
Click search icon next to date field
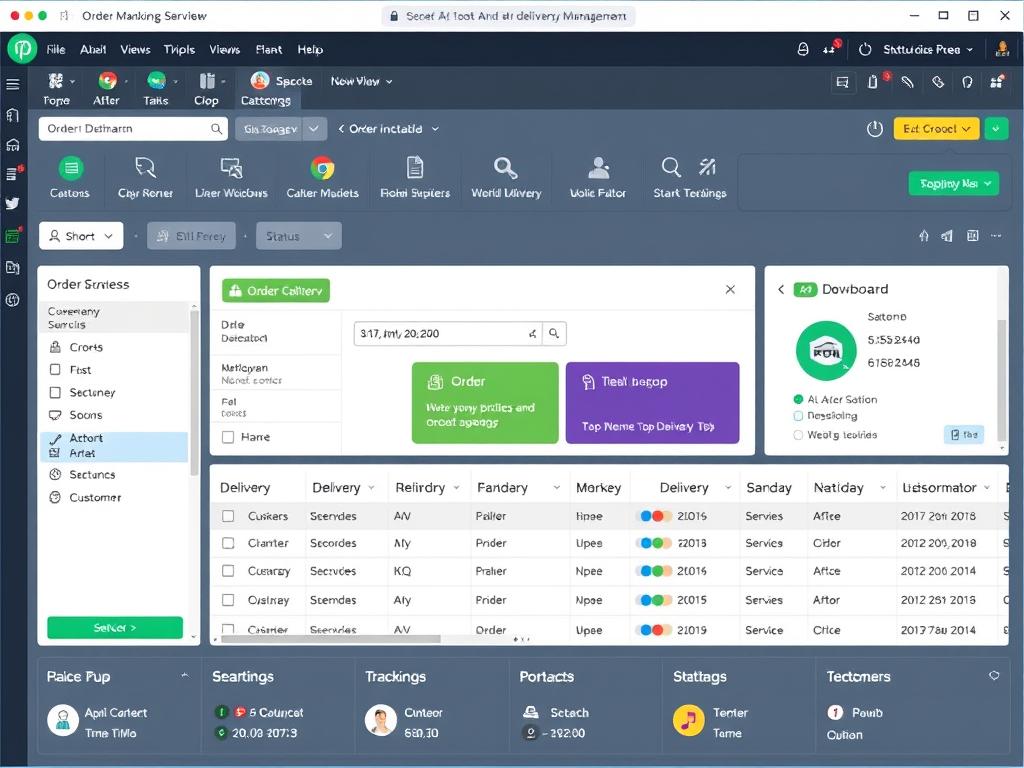[x=555, y=334]
